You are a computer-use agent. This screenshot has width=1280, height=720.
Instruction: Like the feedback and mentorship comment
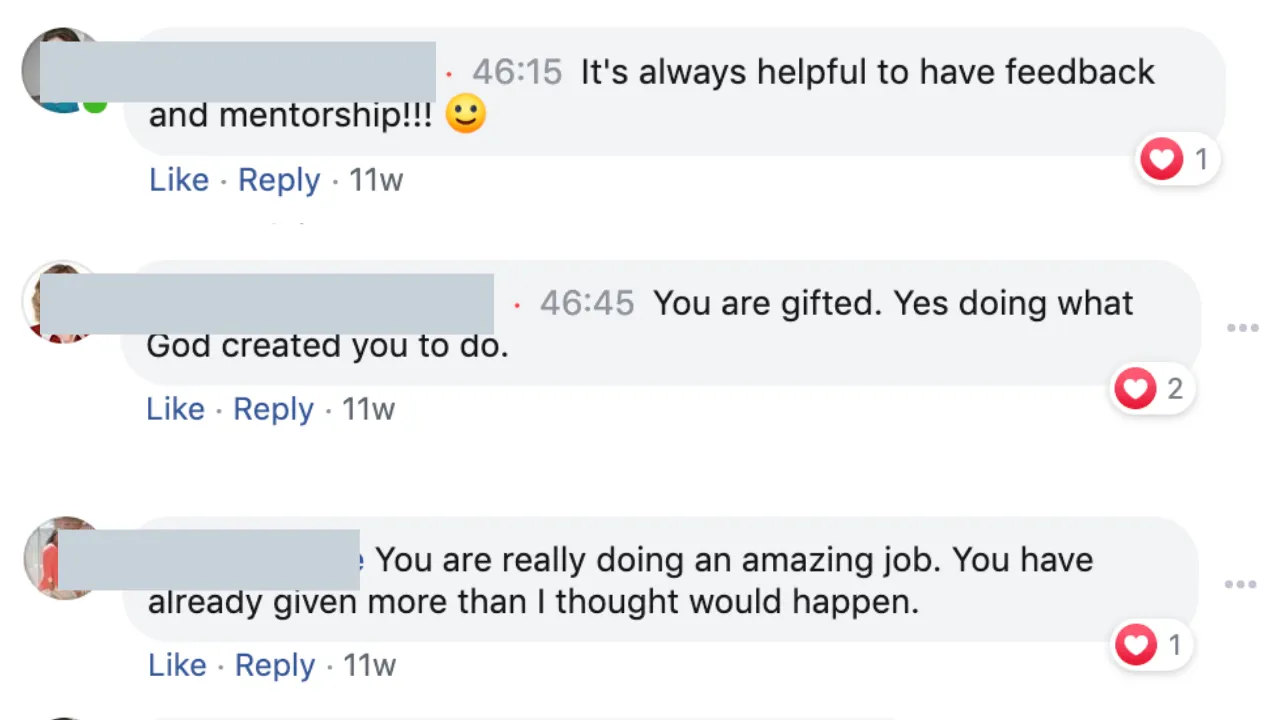click(179, 180)
